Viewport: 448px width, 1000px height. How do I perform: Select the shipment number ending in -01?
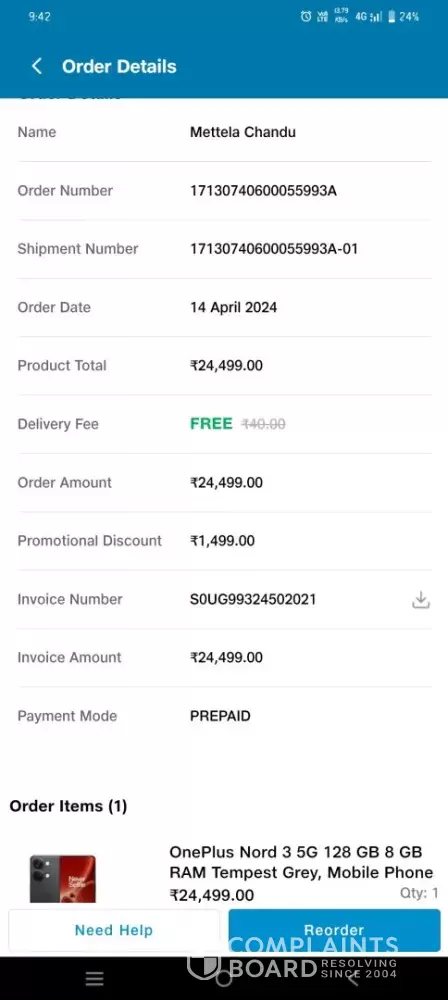click(274, 249)
